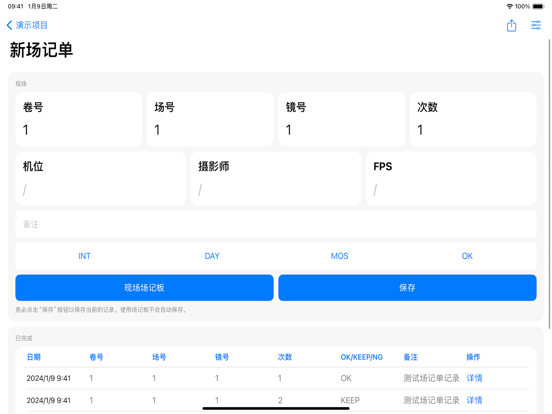Tap the share icon at top right

[x=511, y=25]
